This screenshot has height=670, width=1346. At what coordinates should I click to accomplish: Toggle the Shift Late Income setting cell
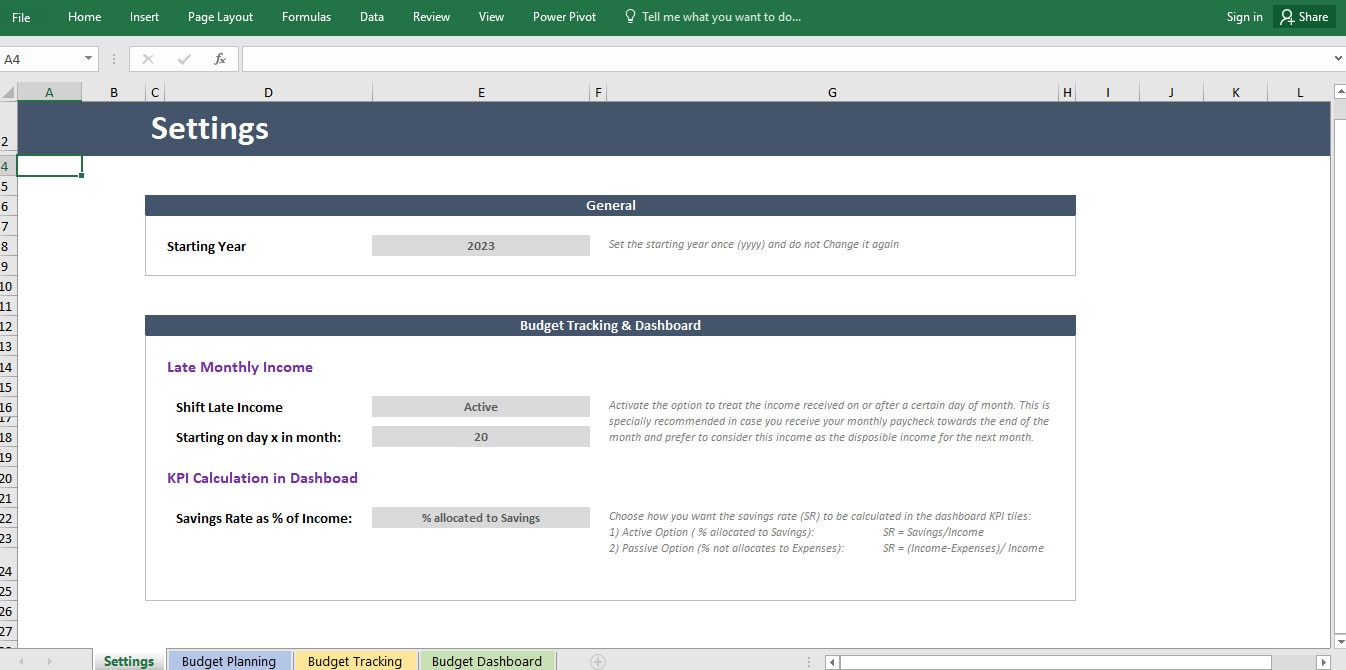pos(480,407)
